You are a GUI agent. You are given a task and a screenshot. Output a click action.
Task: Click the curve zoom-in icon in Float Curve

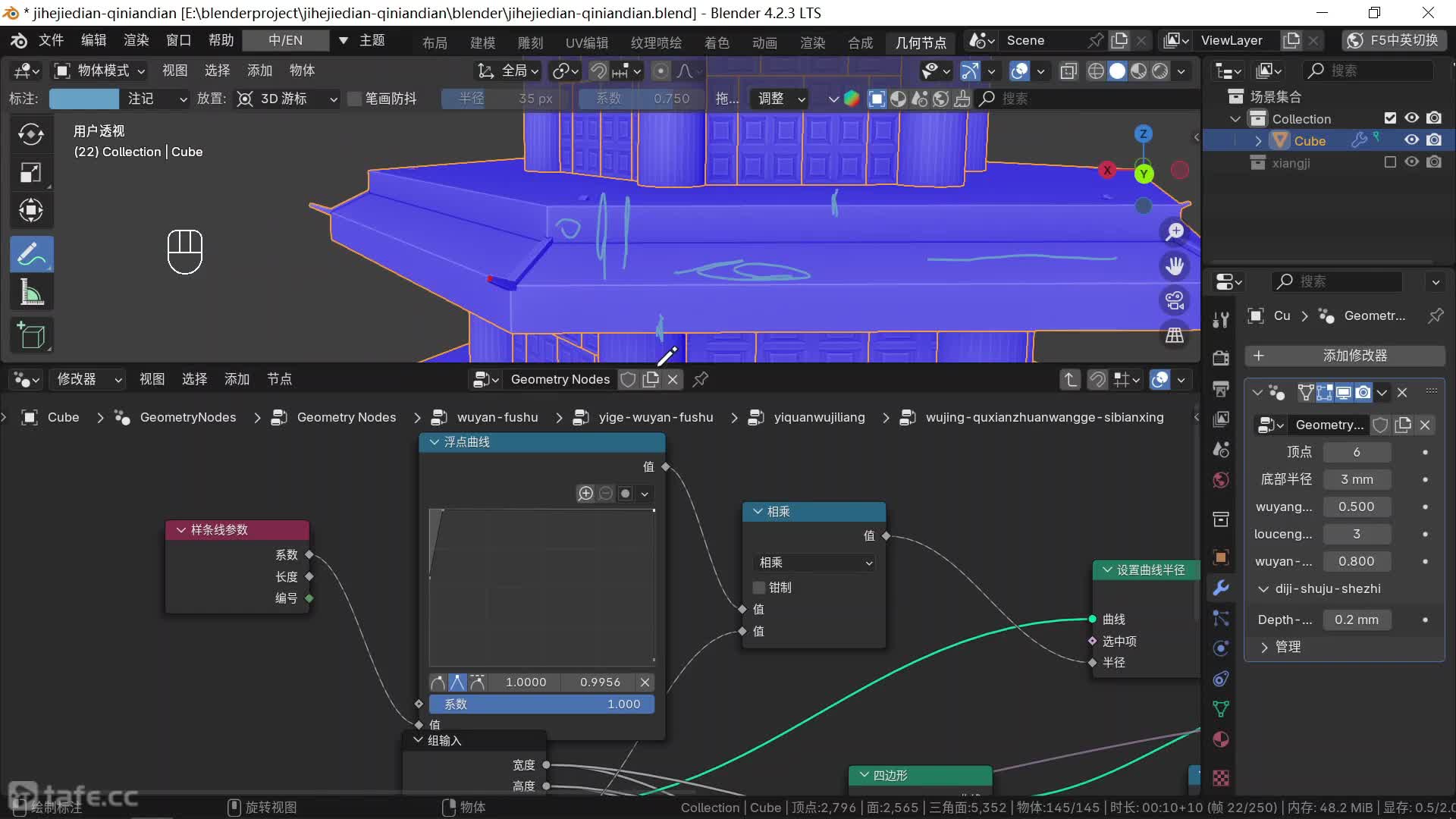coord(585,494)
